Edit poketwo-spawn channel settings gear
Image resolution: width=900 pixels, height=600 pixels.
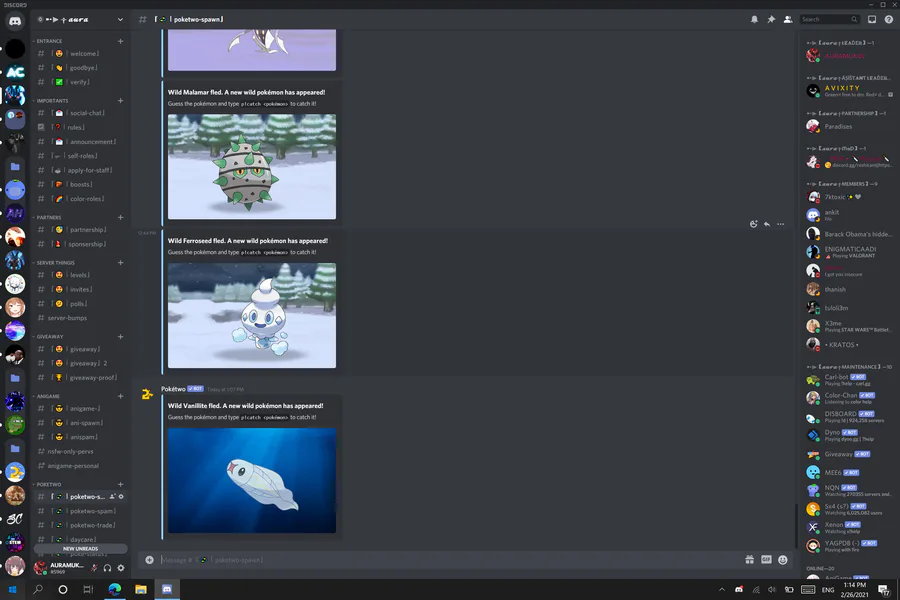121,497
